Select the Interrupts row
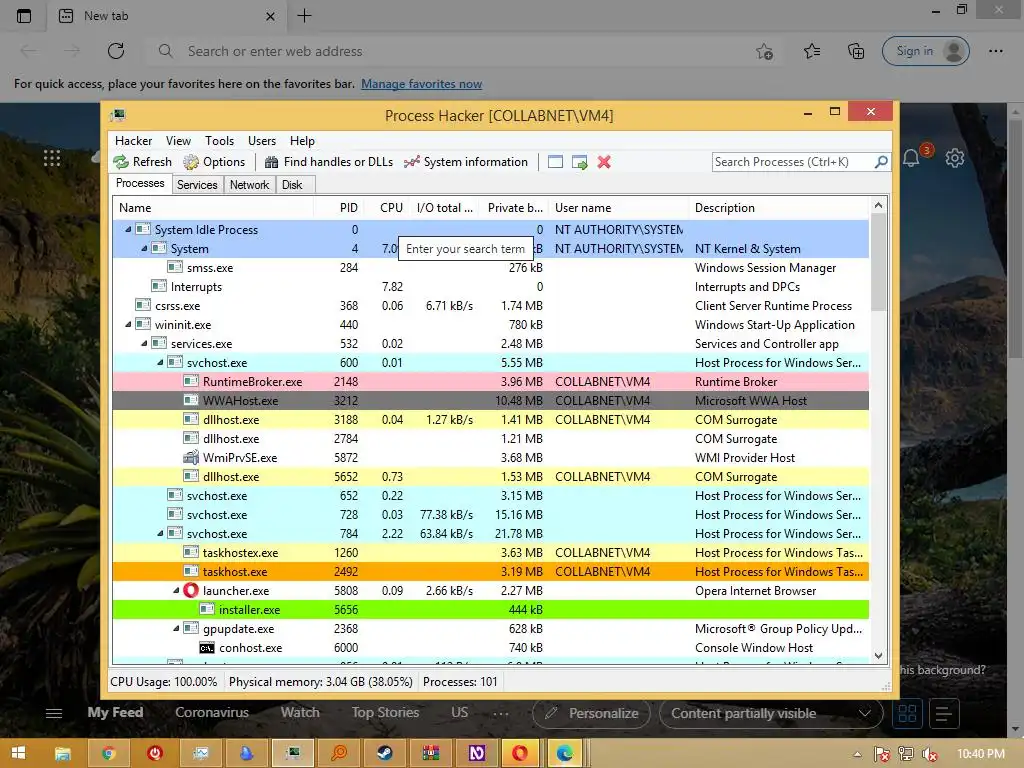 pyautogui.click(x=490, y=287)
